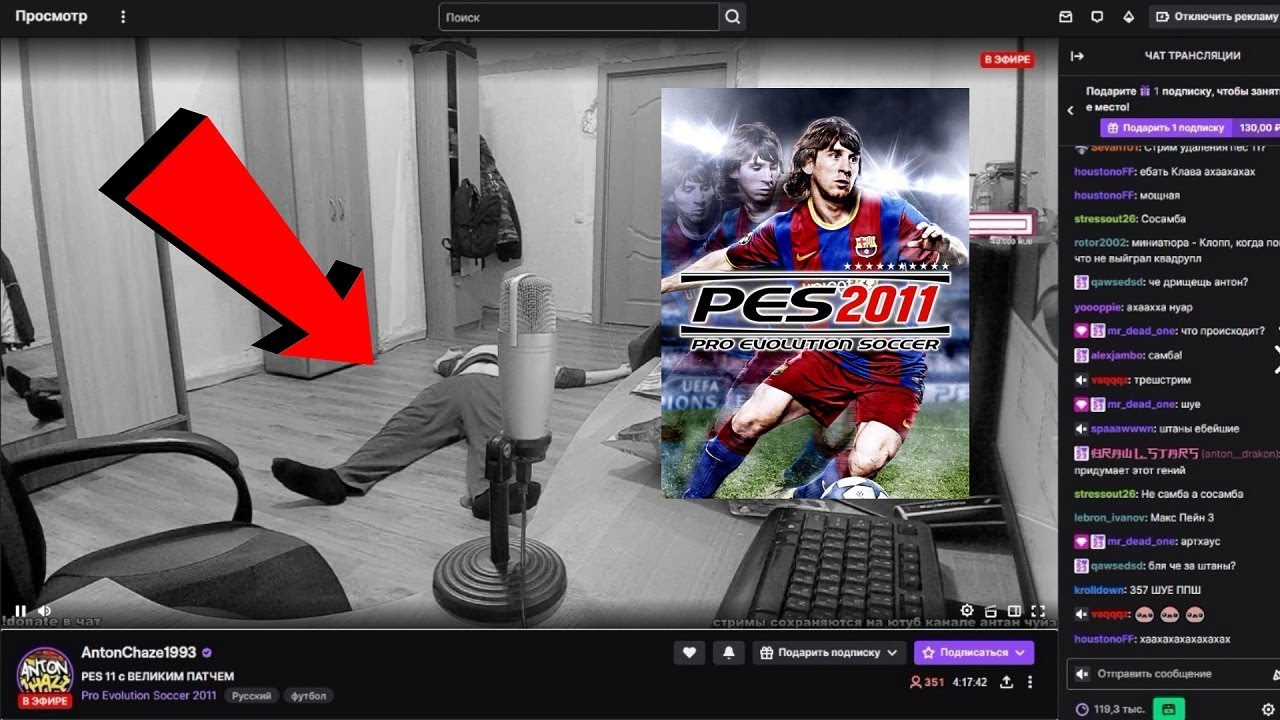Open the notifications inbox icon
The width and height of the screenshot is (1280, 720).
click(1066, 17)
